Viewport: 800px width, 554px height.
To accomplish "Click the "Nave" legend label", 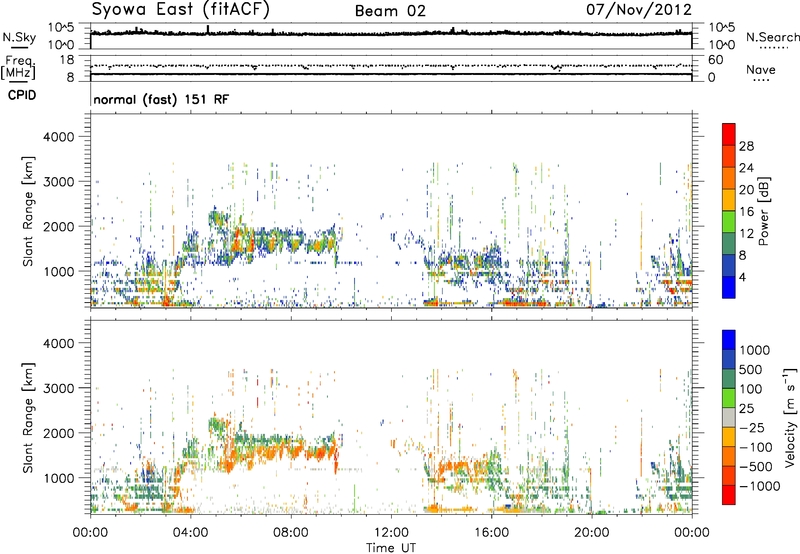I will coord(761,70).
